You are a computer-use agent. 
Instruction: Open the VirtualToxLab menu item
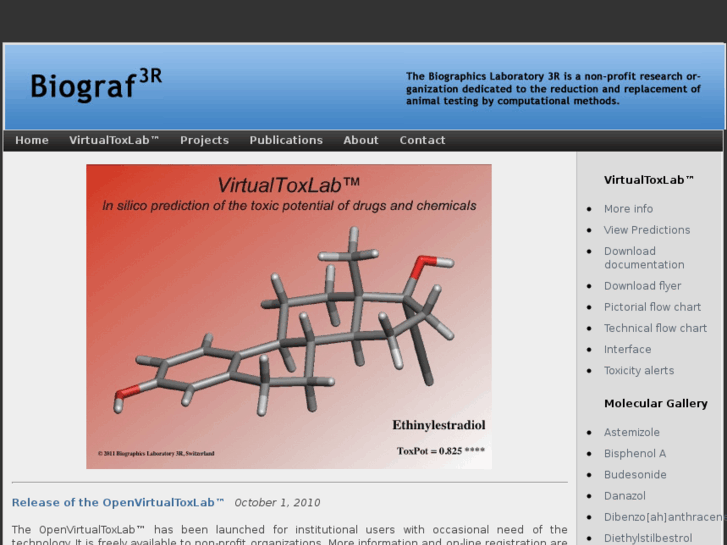tap(114, 140)
